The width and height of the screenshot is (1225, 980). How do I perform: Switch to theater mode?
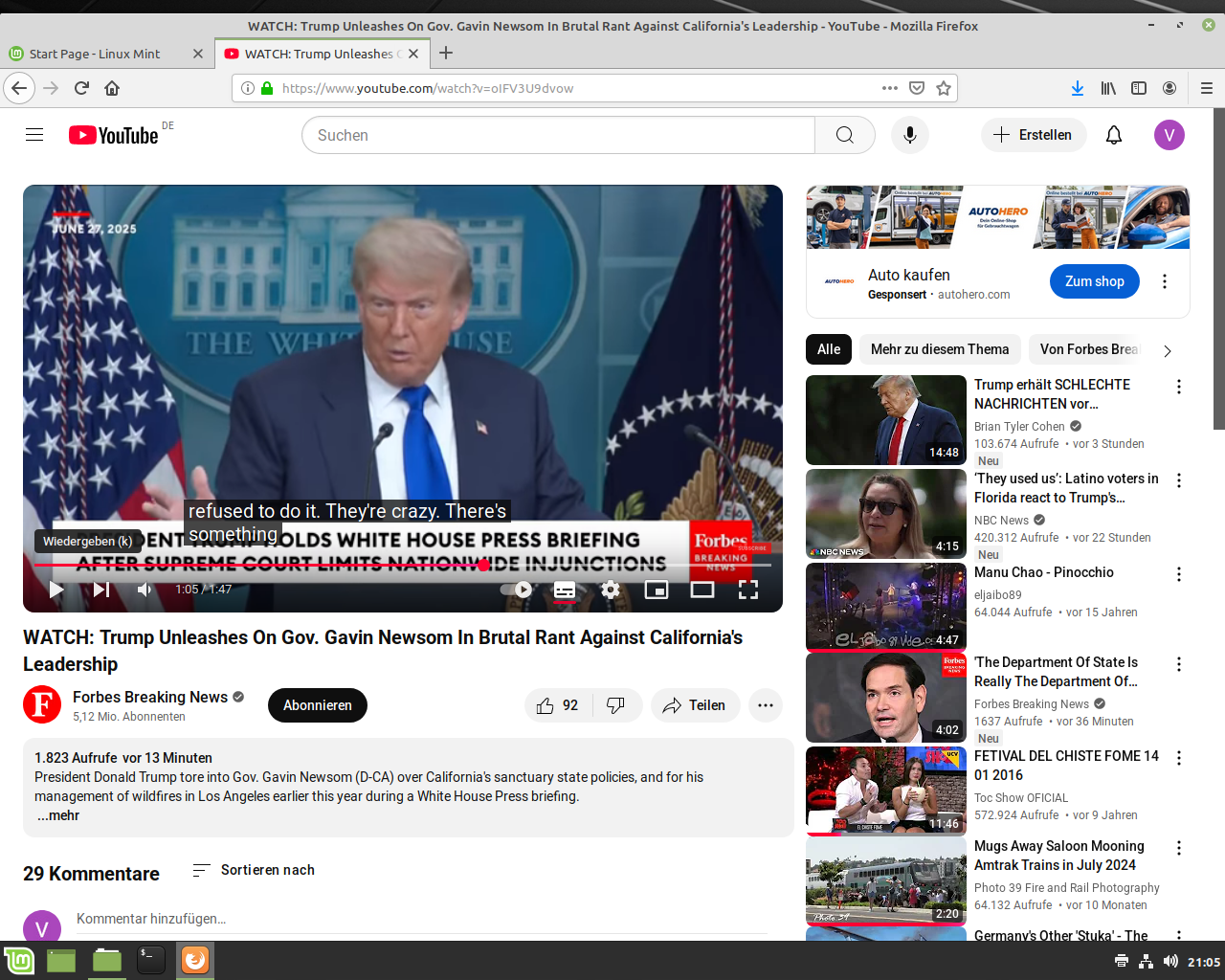(x=702, y=590)
